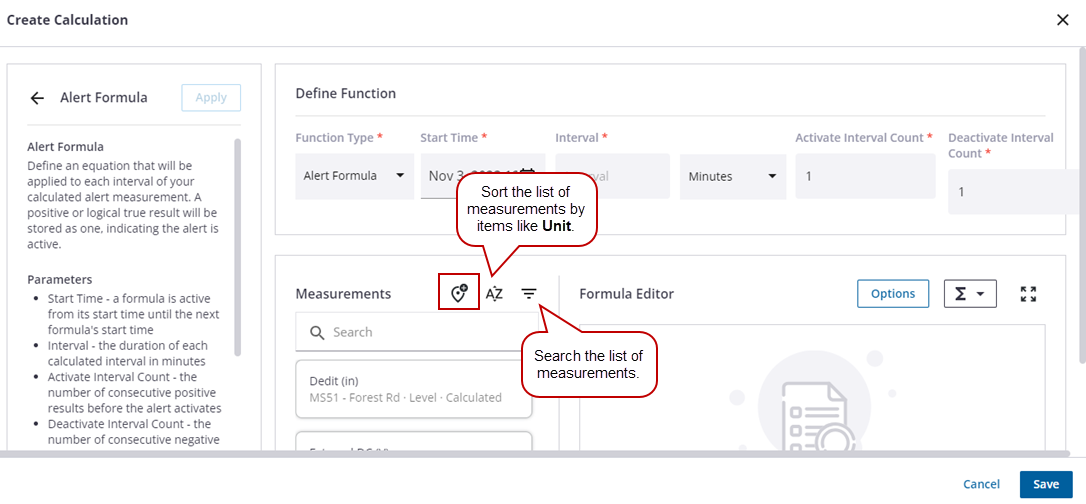Expand Formula Editor to full screen
The image size is (1086, 504).
pos(1028,293)
